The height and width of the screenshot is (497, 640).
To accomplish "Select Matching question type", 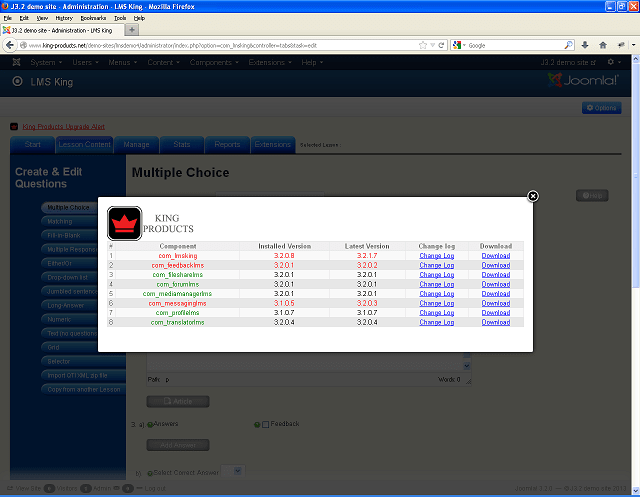I will [x=69, y=221].
